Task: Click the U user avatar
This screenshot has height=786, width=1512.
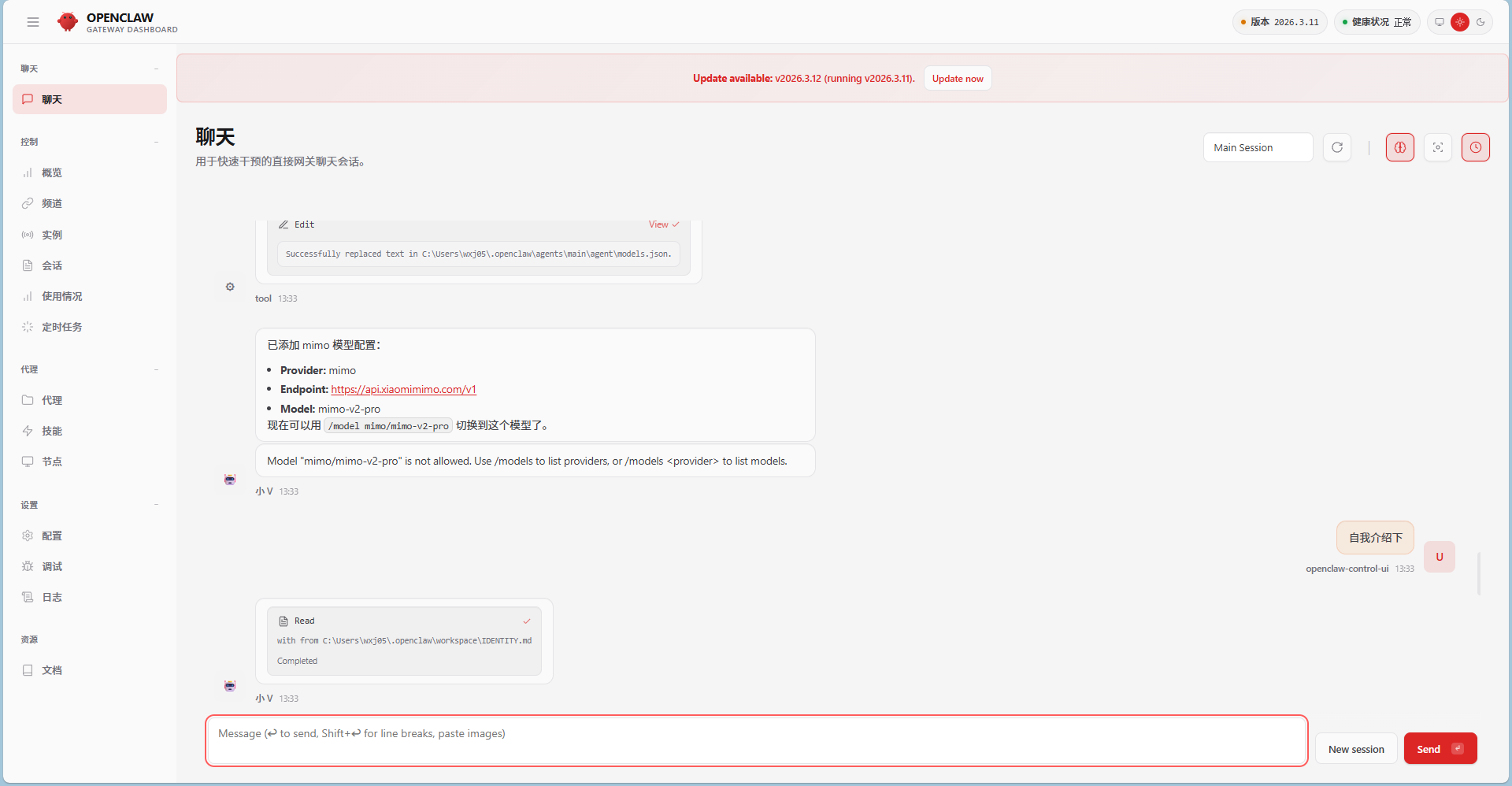Action: coord(1440,557)
